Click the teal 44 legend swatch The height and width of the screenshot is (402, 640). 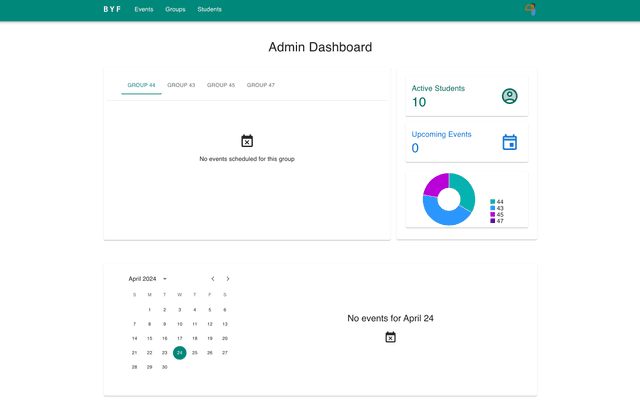tap(493, 202)
